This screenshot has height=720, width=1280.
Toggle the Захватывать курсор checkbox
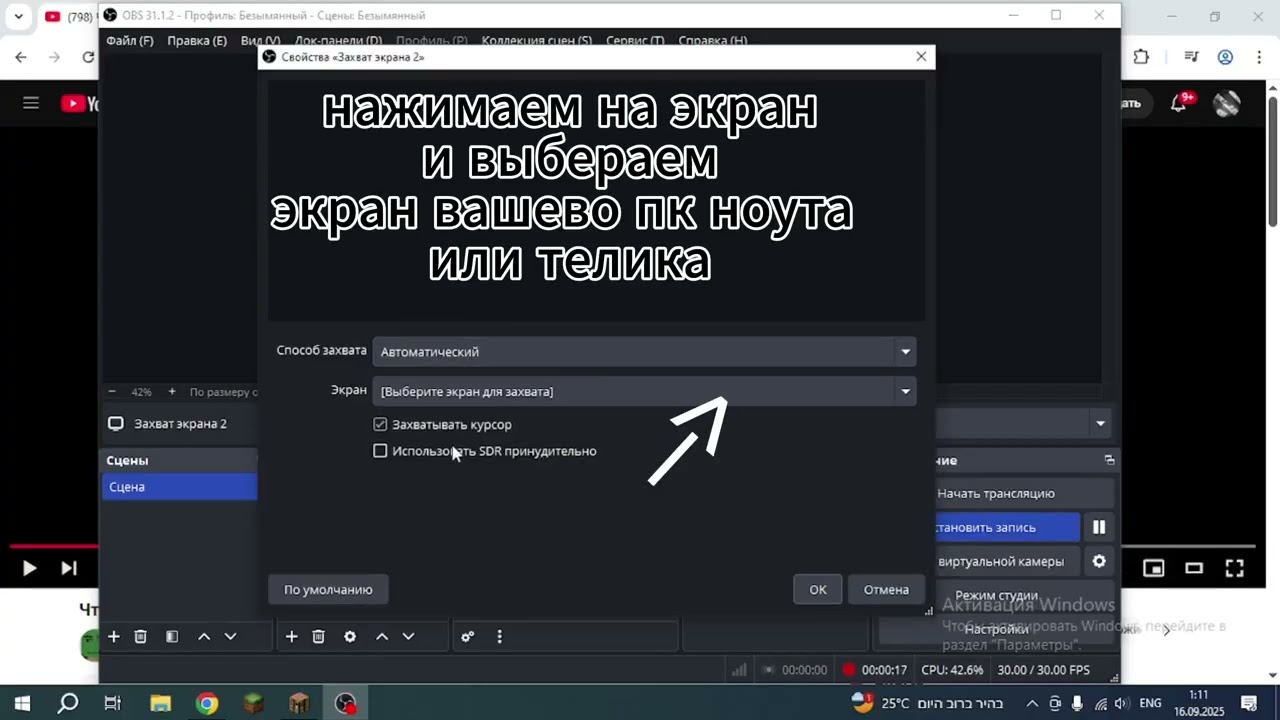pyautogui.click(x=380, y=425)
